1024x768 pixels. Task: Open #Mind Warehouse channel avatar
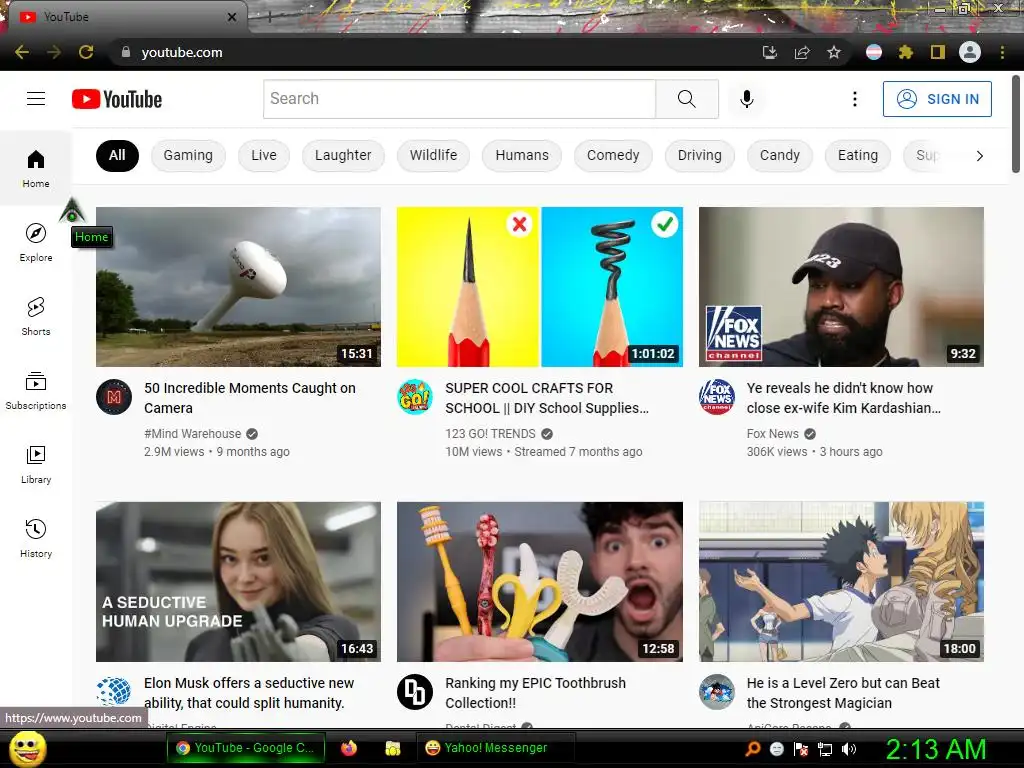114,397
